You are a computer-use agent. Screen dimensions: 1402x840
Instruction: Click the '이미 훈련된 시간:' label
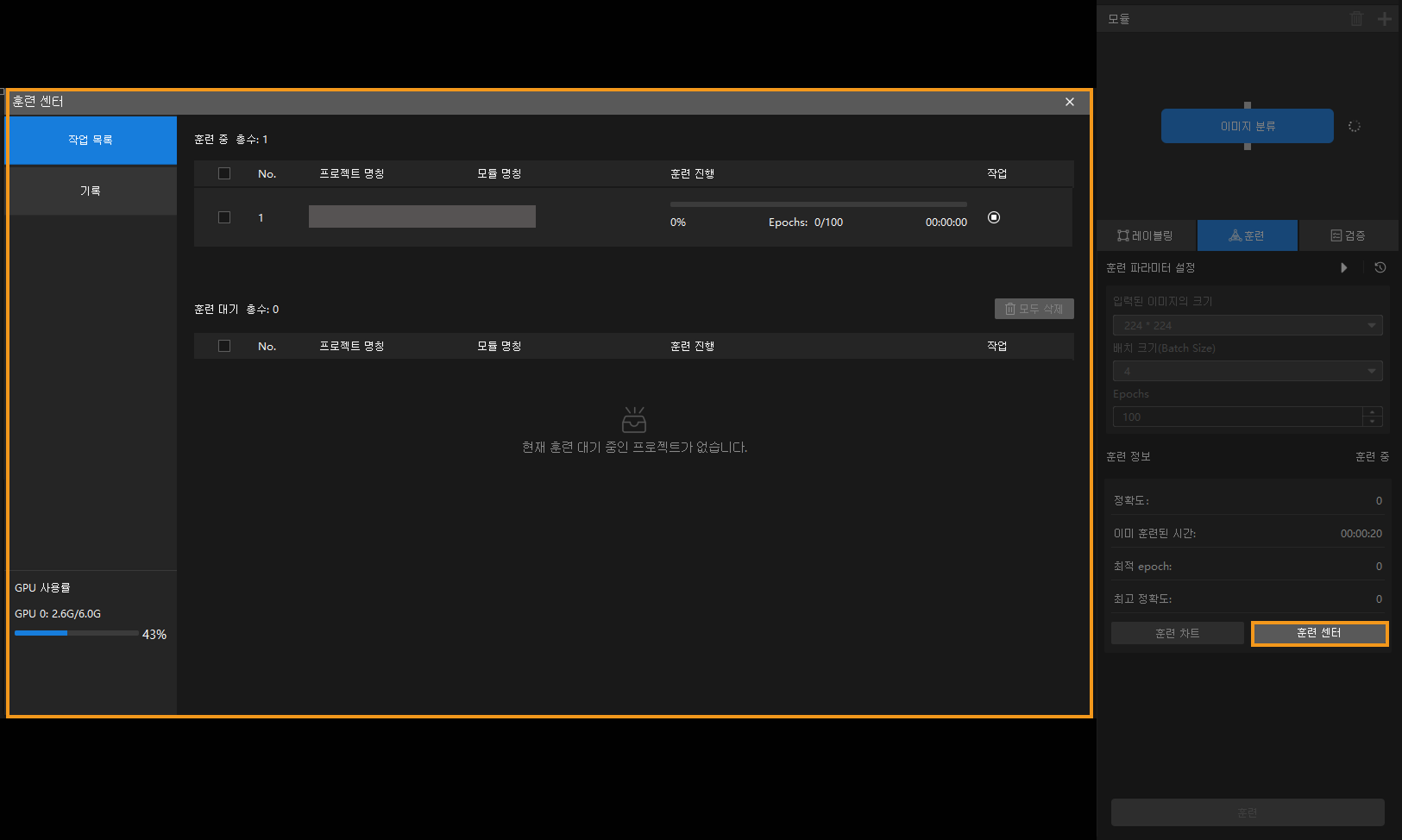pos(1154,534)
